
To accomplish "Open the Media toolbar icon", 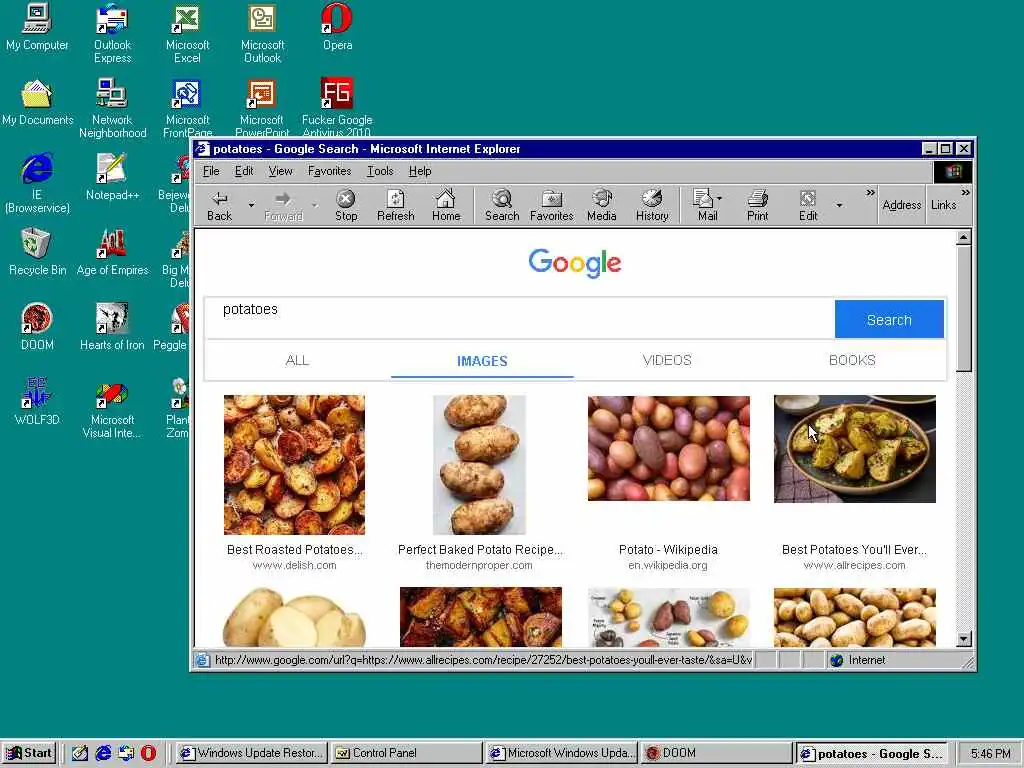I will click(601, 206).
